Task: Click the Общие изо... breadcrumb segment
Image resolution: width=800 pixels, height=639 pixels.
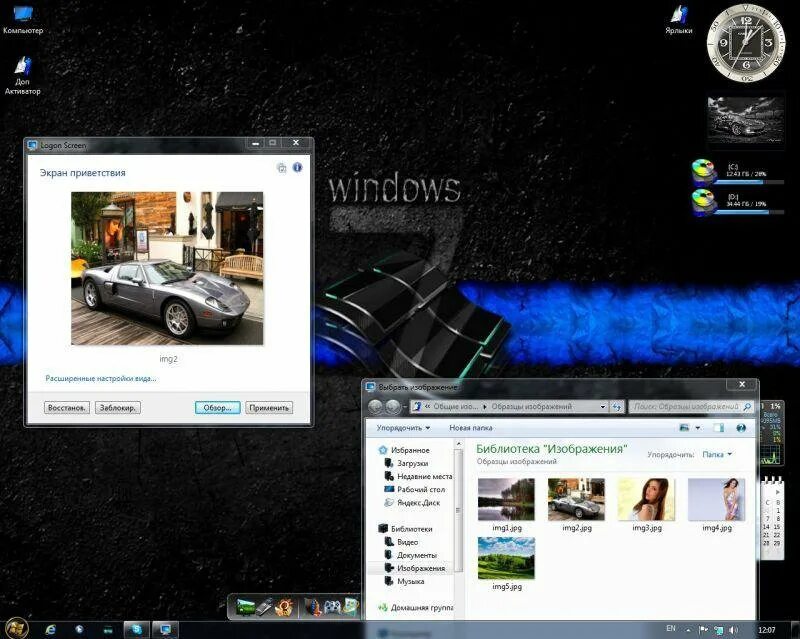Action: [456, 407]
